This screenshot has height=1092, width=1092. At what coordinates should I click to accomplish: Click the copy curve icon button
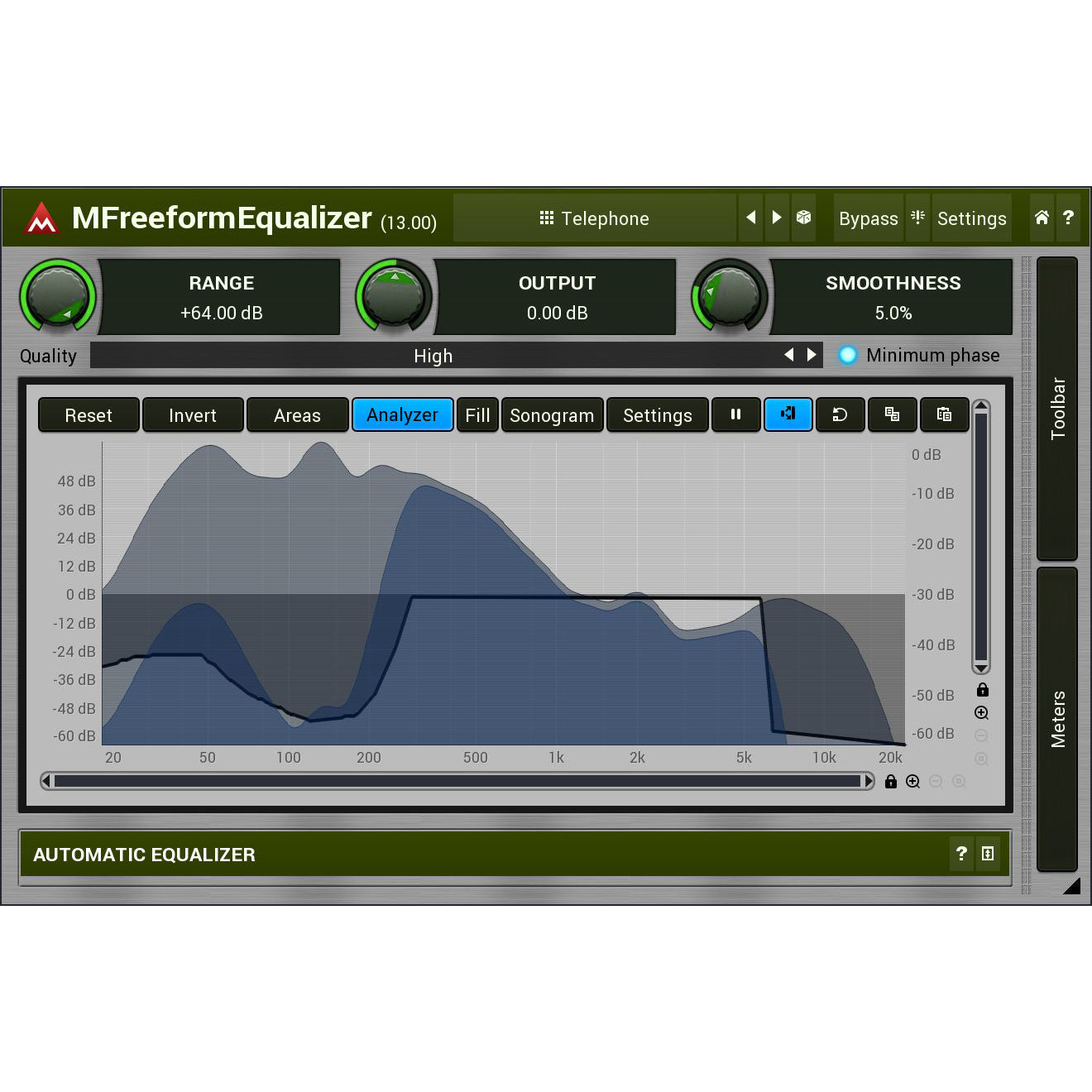(892, 414)
